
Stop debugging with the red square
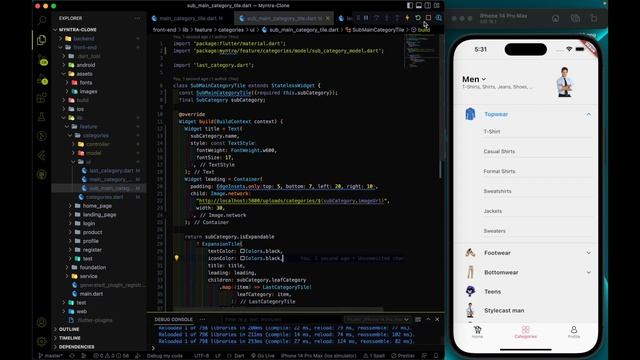(x=428, y=18)
